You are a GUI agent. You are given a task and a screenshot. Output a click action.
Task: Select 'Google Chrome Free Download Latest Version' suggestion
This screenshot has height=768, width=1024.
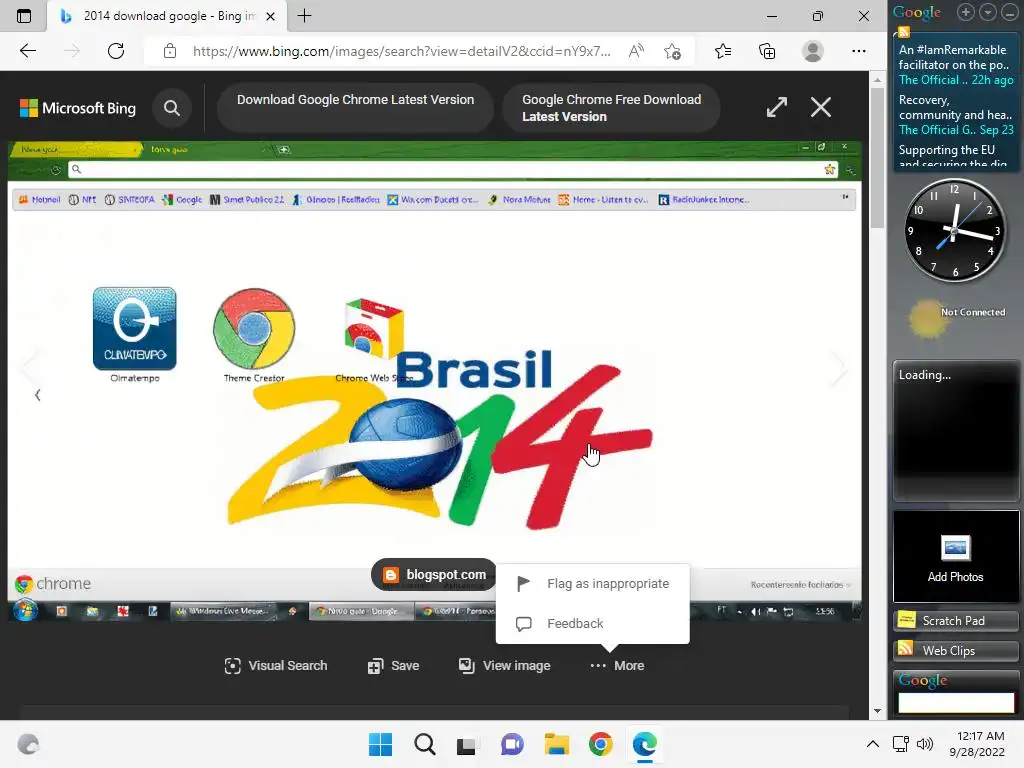tap(611, 107)
